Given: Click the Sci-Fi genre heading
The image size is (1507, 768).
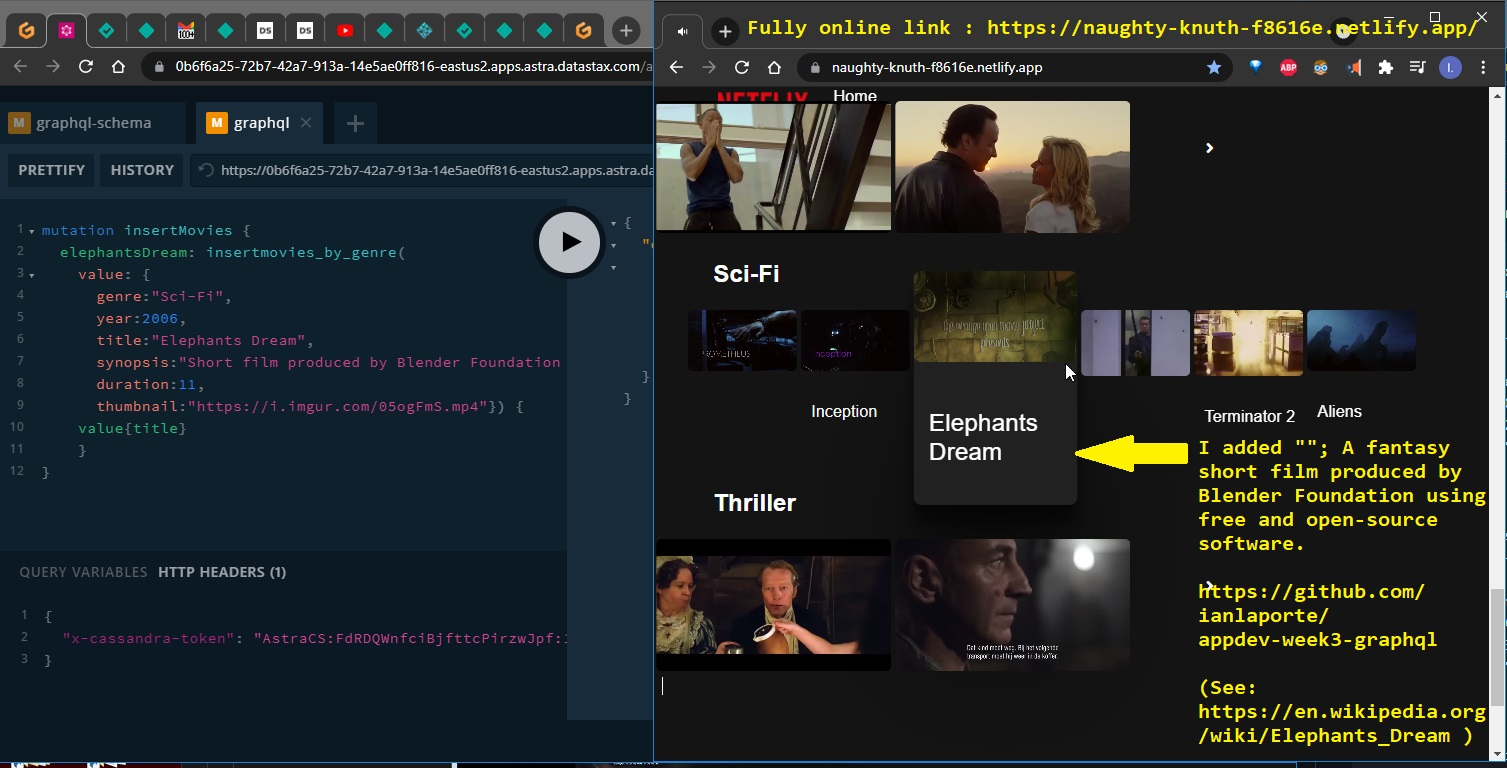Looking at the screenshot, I should (x=746, y=274).
